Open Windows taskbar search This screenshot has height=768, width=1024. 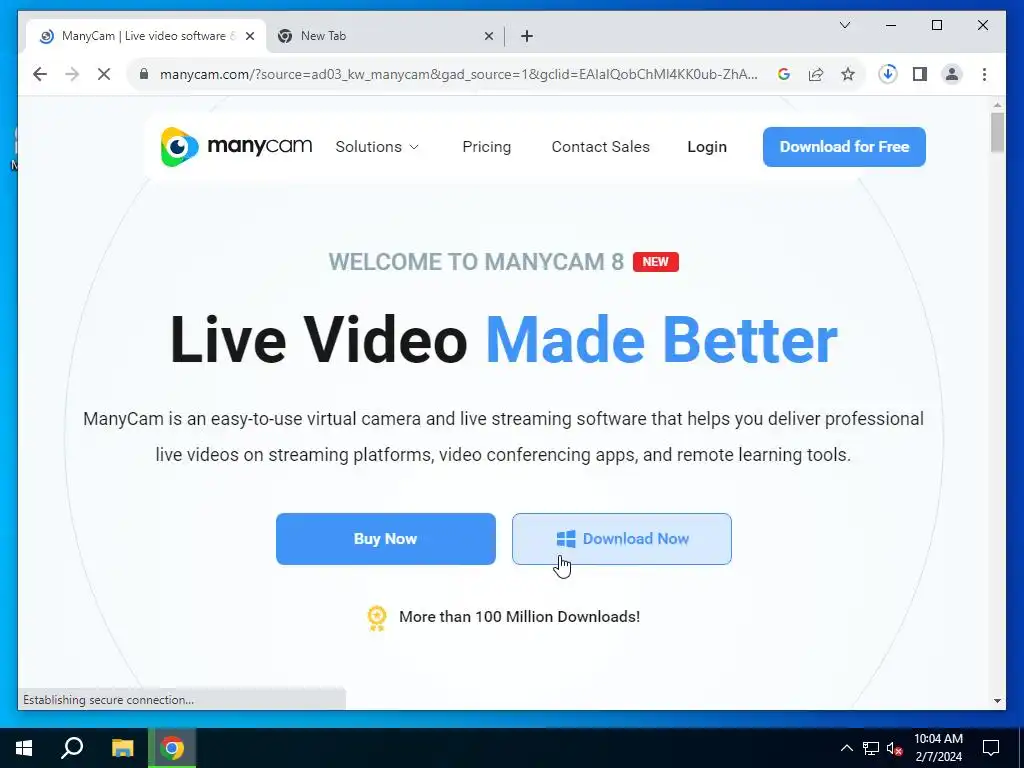pos(72,748)
